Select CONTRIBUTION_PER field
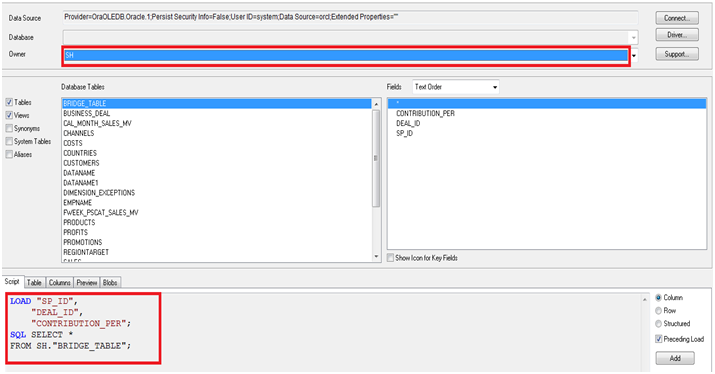 (x=547, y=113)
